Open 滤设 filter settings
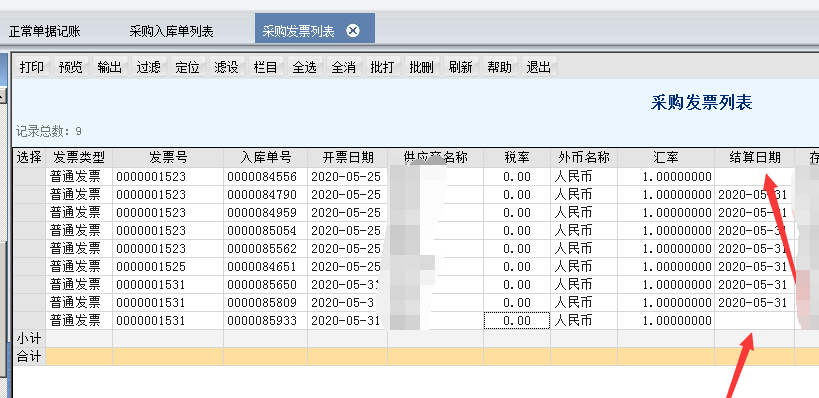819x398 pixels. point(226,67)
